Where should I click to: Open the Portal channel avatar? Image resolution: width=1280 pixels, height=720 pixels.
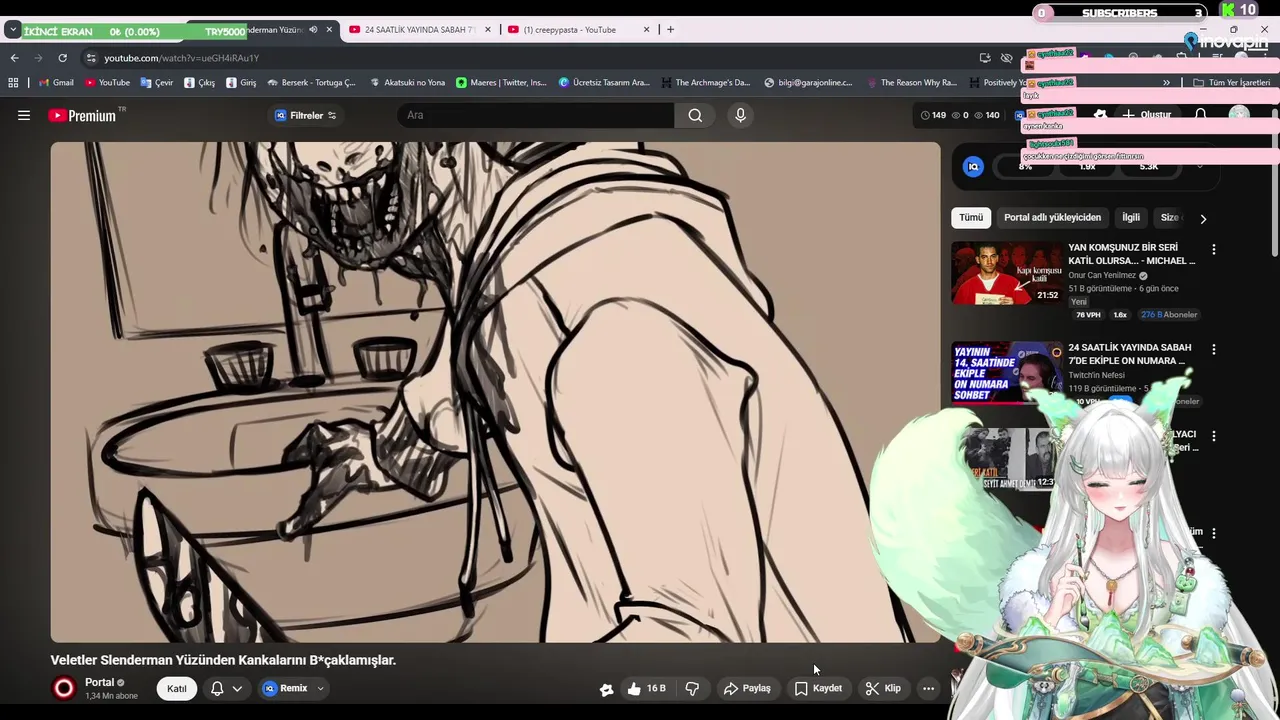pyautogui.click(x=64, y=688)
